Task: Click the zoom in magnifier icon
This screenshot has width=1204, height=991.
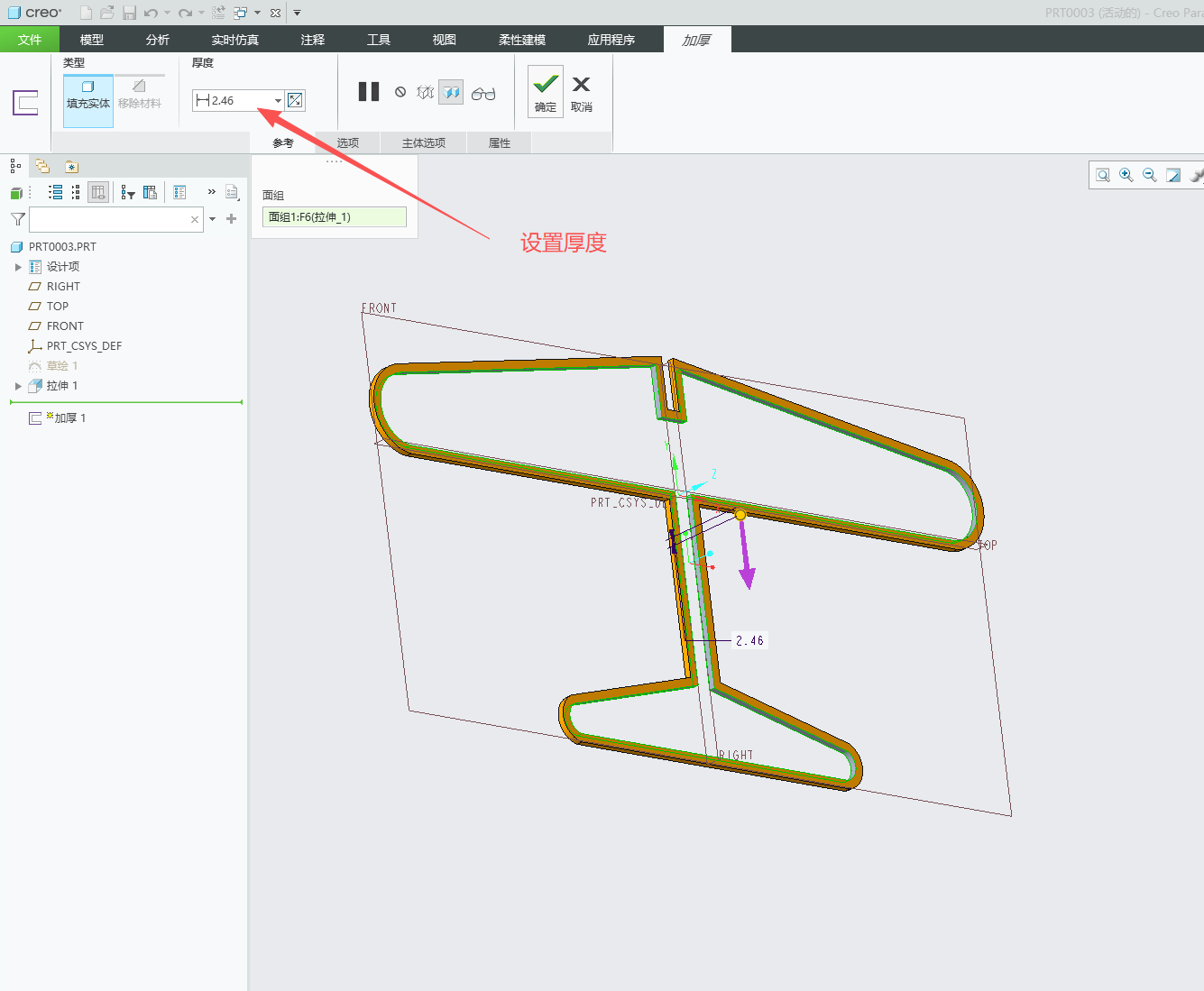Action: [1126, 175]
